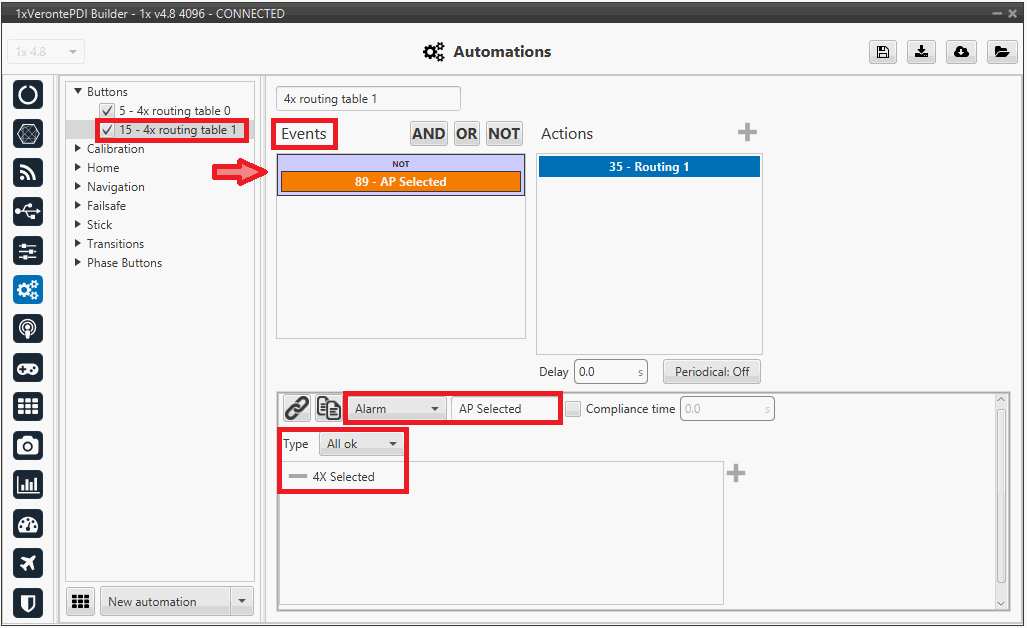Click the chain link icon
The height and width of the screenshot is (628, 1027).
pos(297,408)
